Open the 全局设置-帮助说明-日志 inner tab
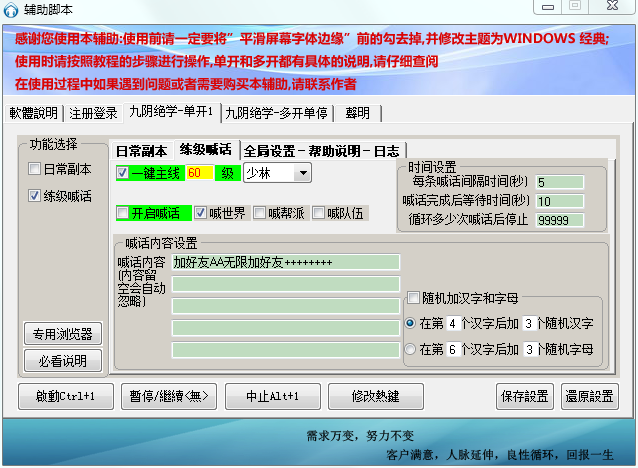The image size is (638, 468). click(x=320, y=150)
